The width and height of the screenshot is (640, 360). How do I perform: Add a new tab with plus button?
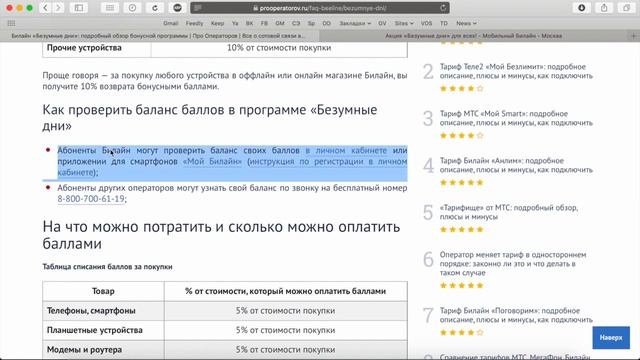click(633, 36)
